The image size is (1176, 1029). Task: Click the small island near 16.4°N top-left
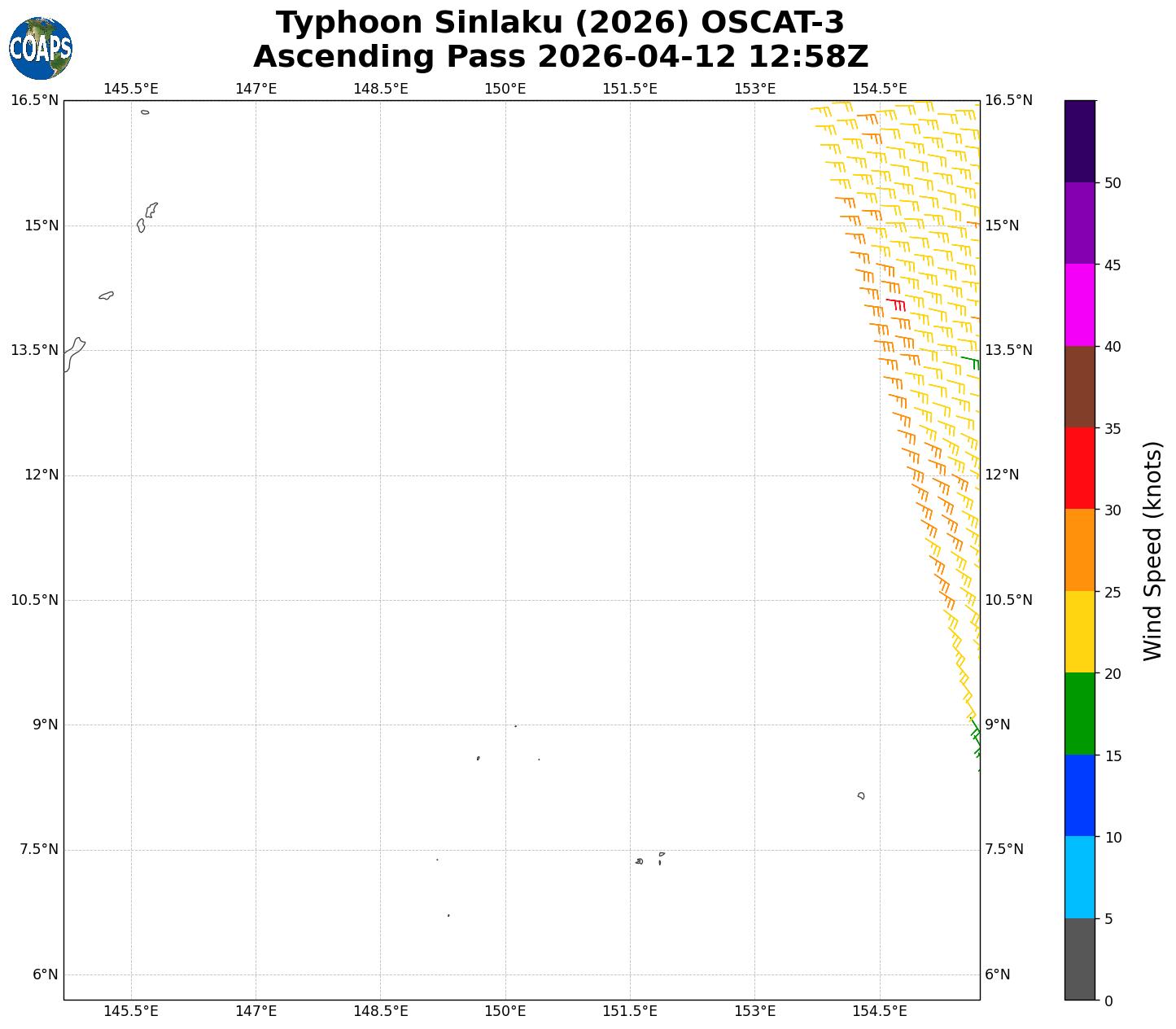point(145,112)
